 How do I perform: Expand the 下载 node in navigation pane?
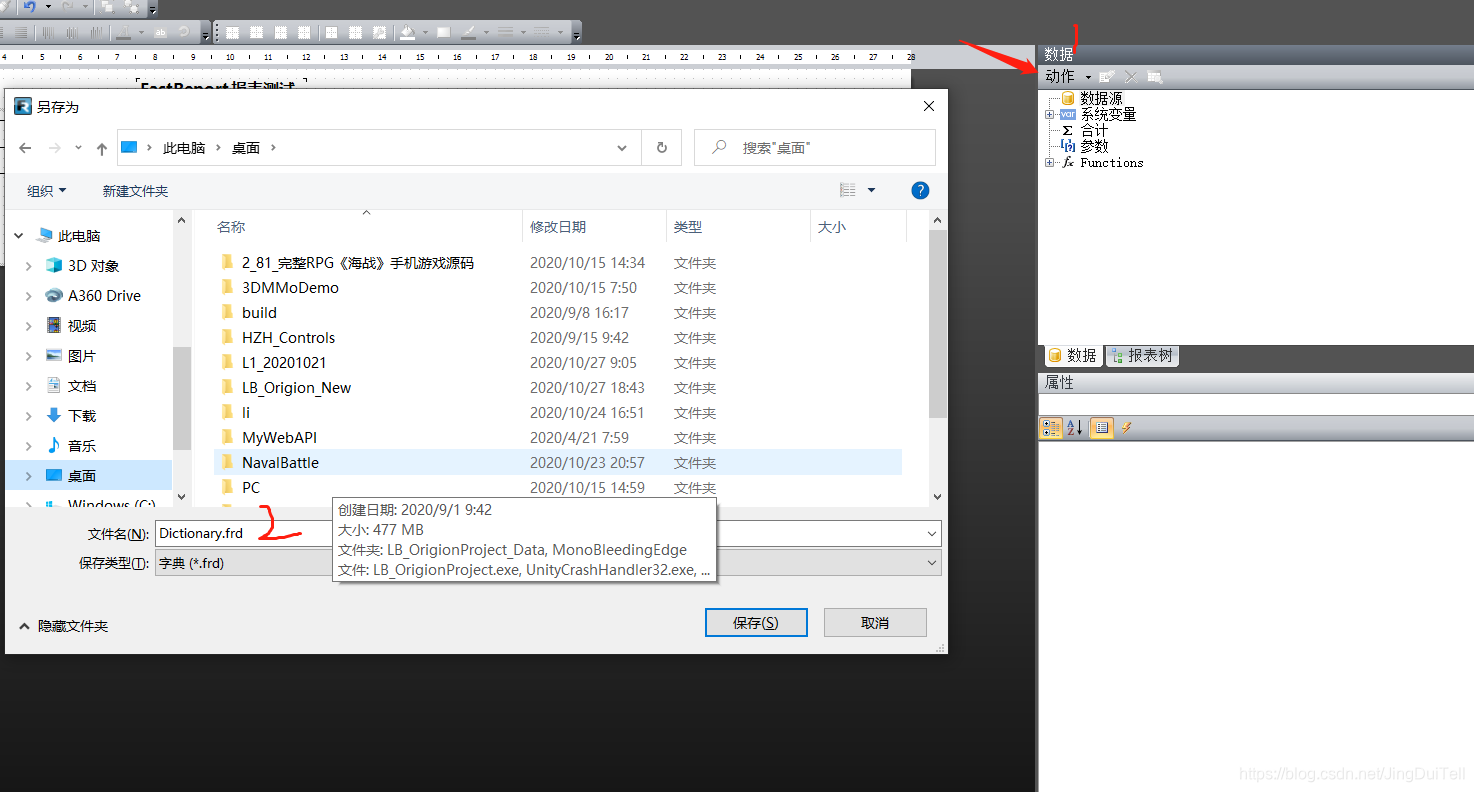pyautogui.click(x=28, y=416)
